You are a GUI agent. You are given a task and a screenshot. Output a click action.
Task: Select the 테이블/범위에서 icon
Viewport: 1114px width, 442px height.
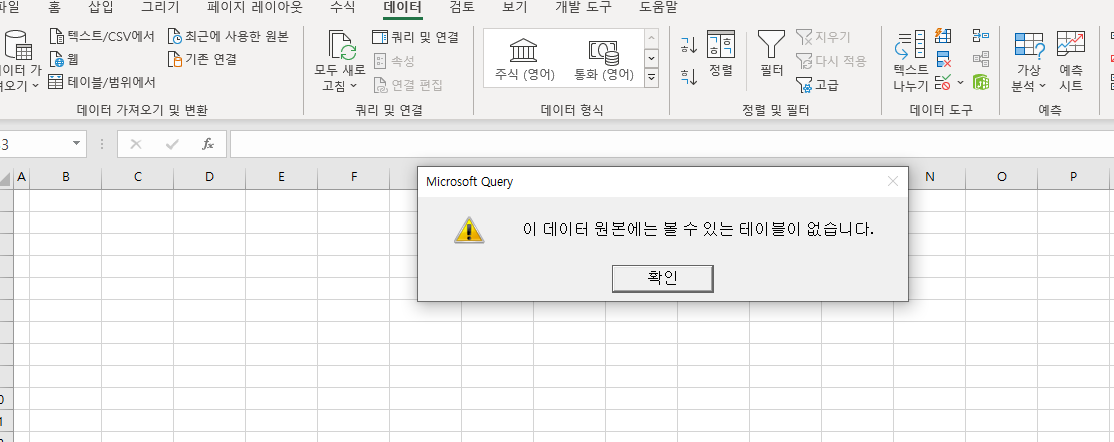pyautogui.click(x=57, y=82)
